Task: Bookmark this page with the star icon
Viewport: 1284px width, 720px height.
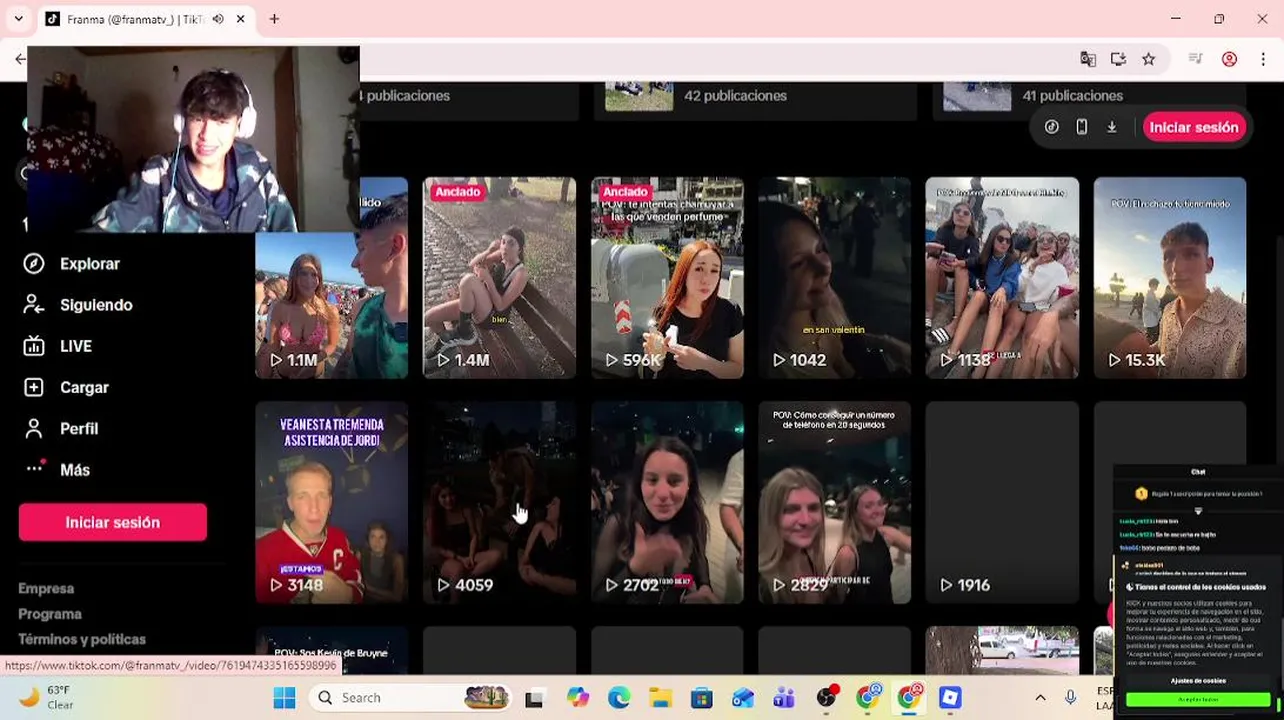Action: [x=1148, y=59]
